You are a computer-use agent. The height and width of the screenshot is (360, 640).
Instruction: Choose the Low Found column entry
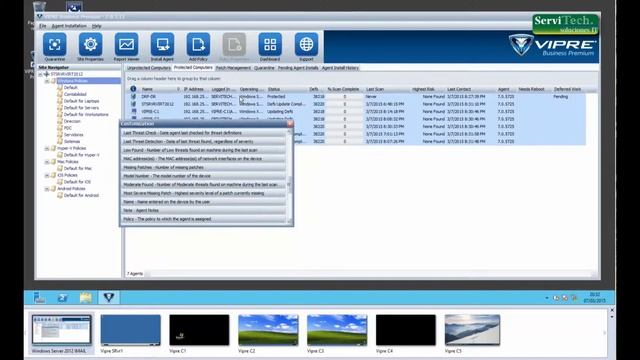click(x=204, y=150)
